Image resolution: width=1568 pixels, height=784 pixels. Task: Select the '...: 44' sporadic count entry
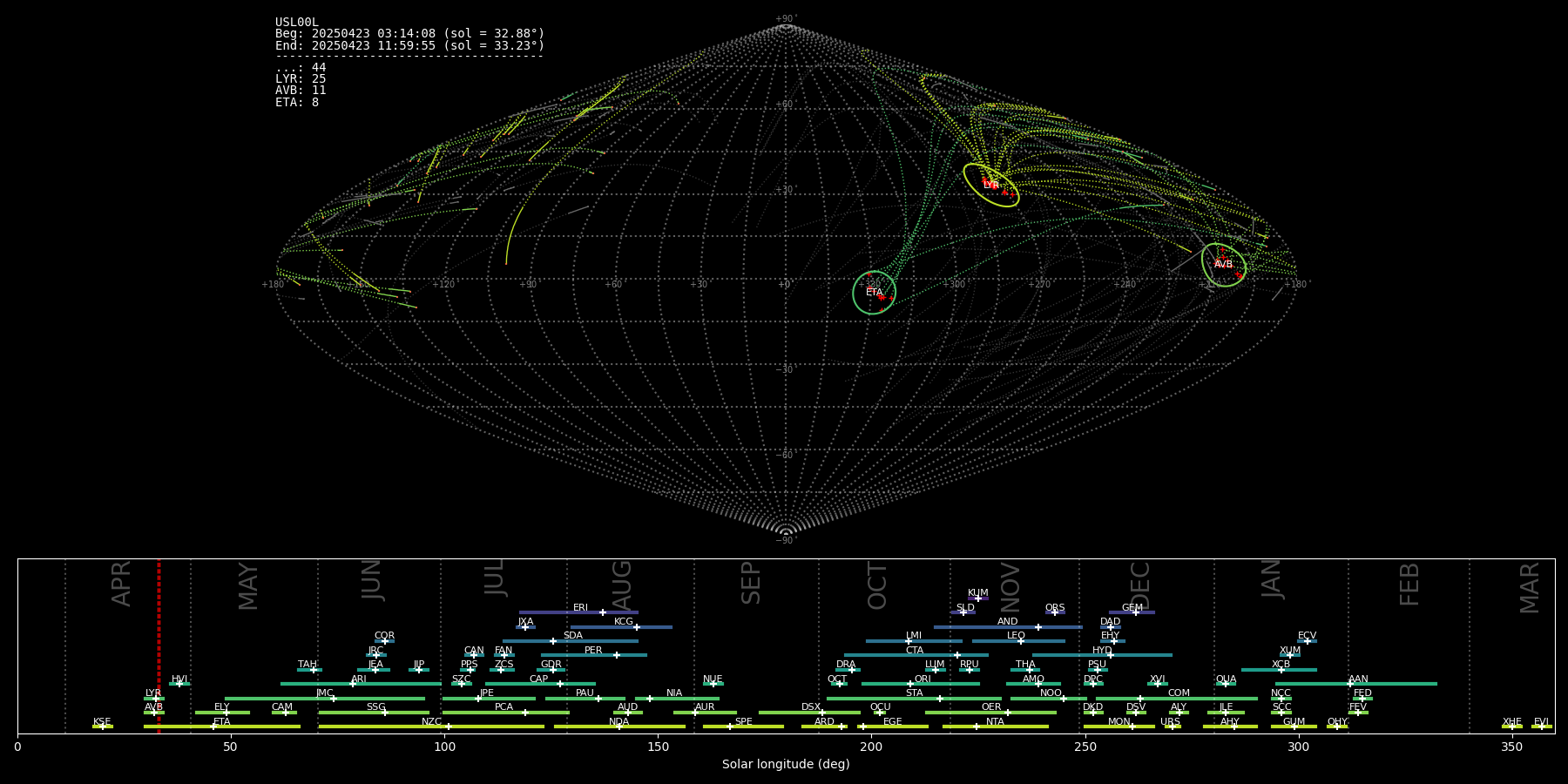(301, 68)
